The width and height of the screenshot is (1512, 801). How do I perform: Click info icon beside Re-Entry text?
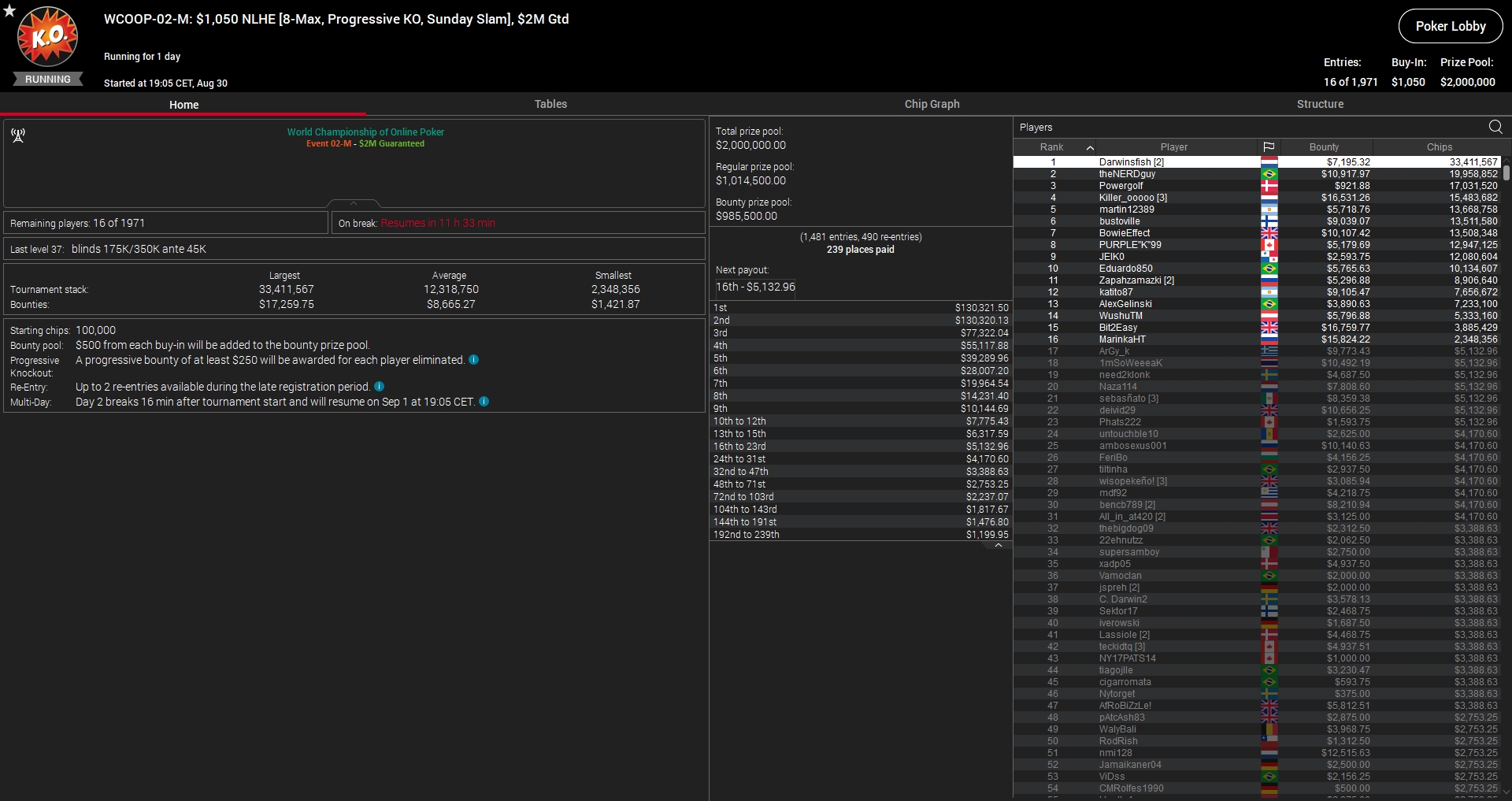(x=380, y=387)
